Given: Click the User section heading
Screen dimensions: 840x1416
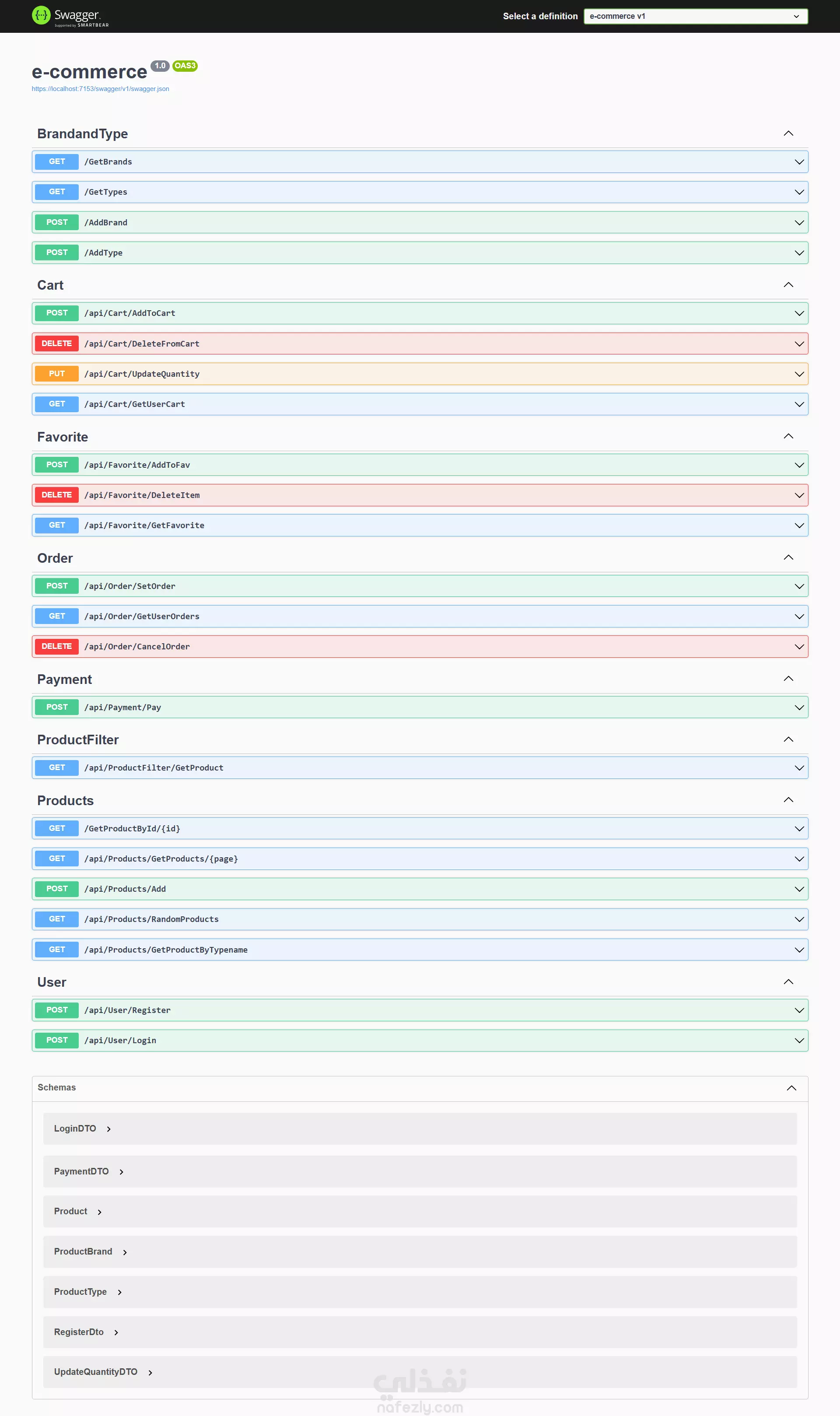Looking at the screenshot, I should 52,982.
